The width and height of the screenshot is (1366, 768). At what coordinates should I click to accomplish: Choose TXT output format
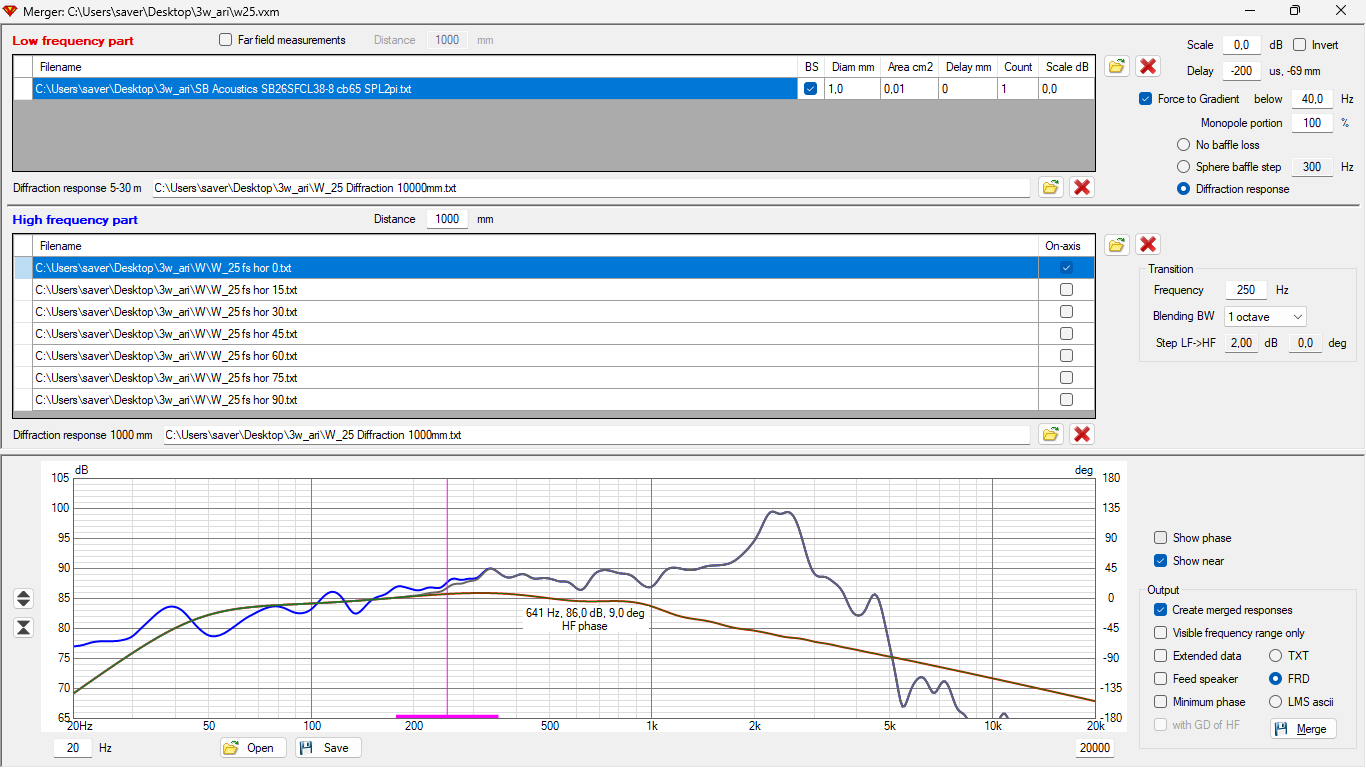click(x=1276, y=656)
